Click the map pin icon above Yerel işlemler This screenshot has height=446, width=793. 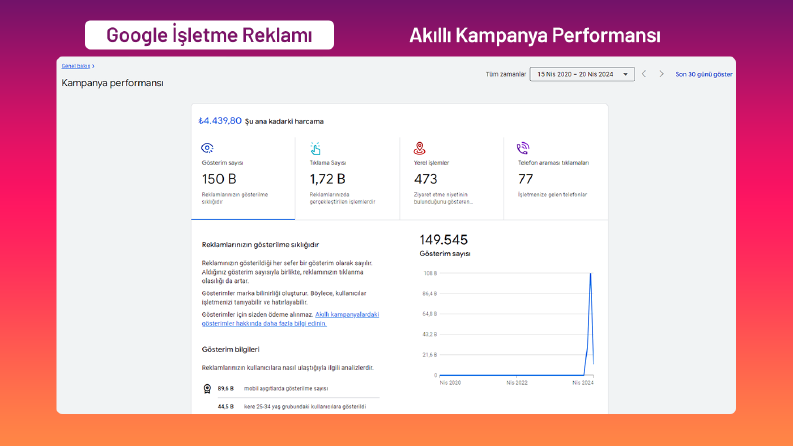coord(419,148)
